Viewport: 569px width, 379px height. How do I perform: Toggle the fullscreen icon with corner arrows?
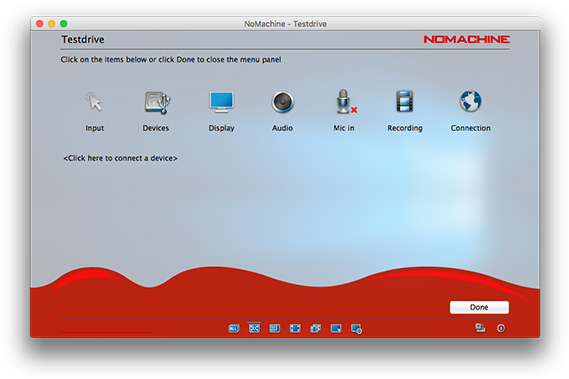point(295,329)
